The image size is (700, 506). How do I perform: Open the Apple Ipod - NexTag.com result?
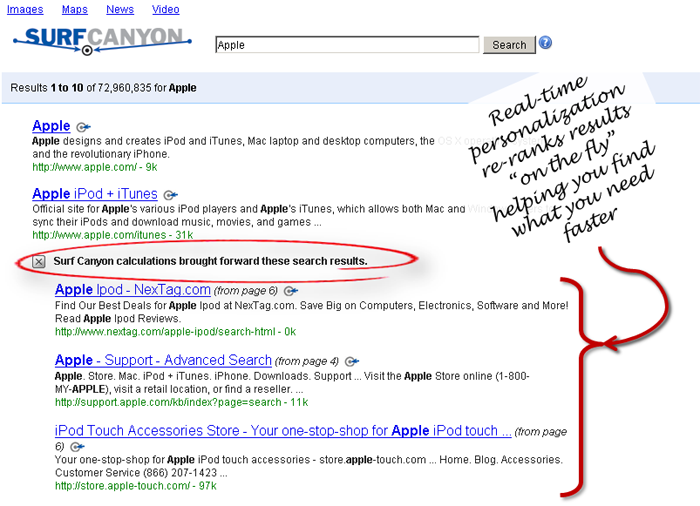pyautogui.click(x=133, y=290)
